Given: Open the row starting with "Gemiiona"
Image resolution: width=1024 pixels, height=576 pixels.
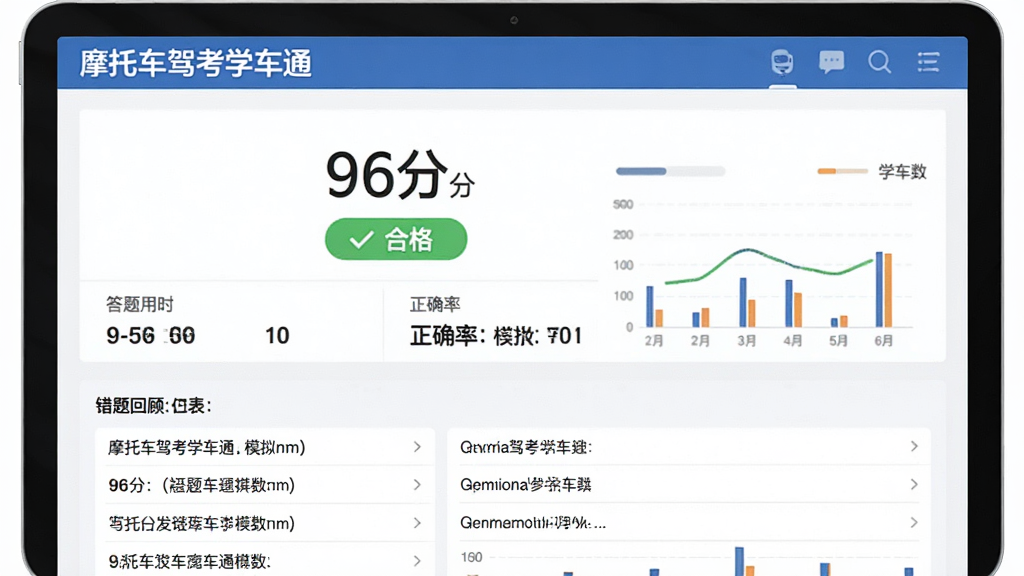Looking at the screenshot, I should [x=690, y=485].
